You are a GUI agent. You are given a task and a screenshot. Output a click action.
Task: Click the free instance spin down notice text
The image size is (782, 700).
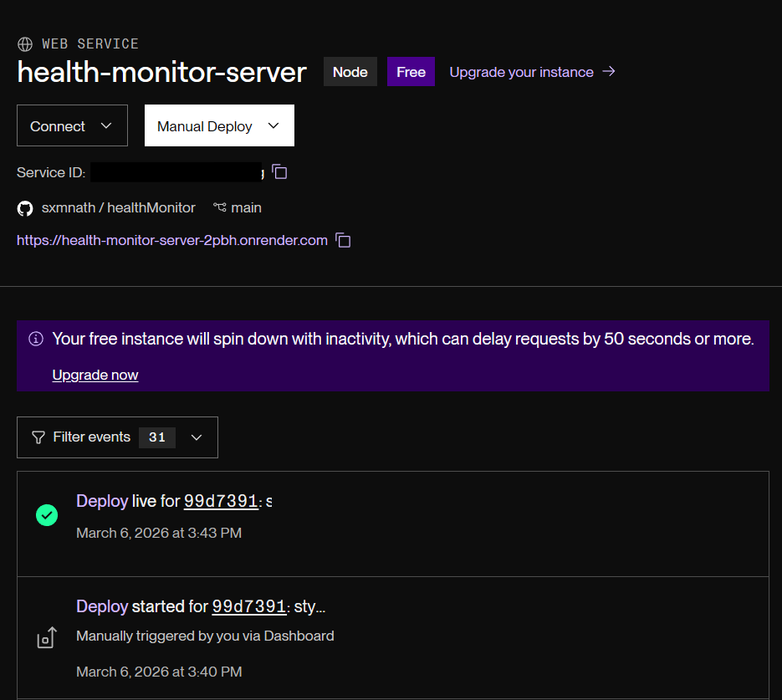click(x=403, y=339)
